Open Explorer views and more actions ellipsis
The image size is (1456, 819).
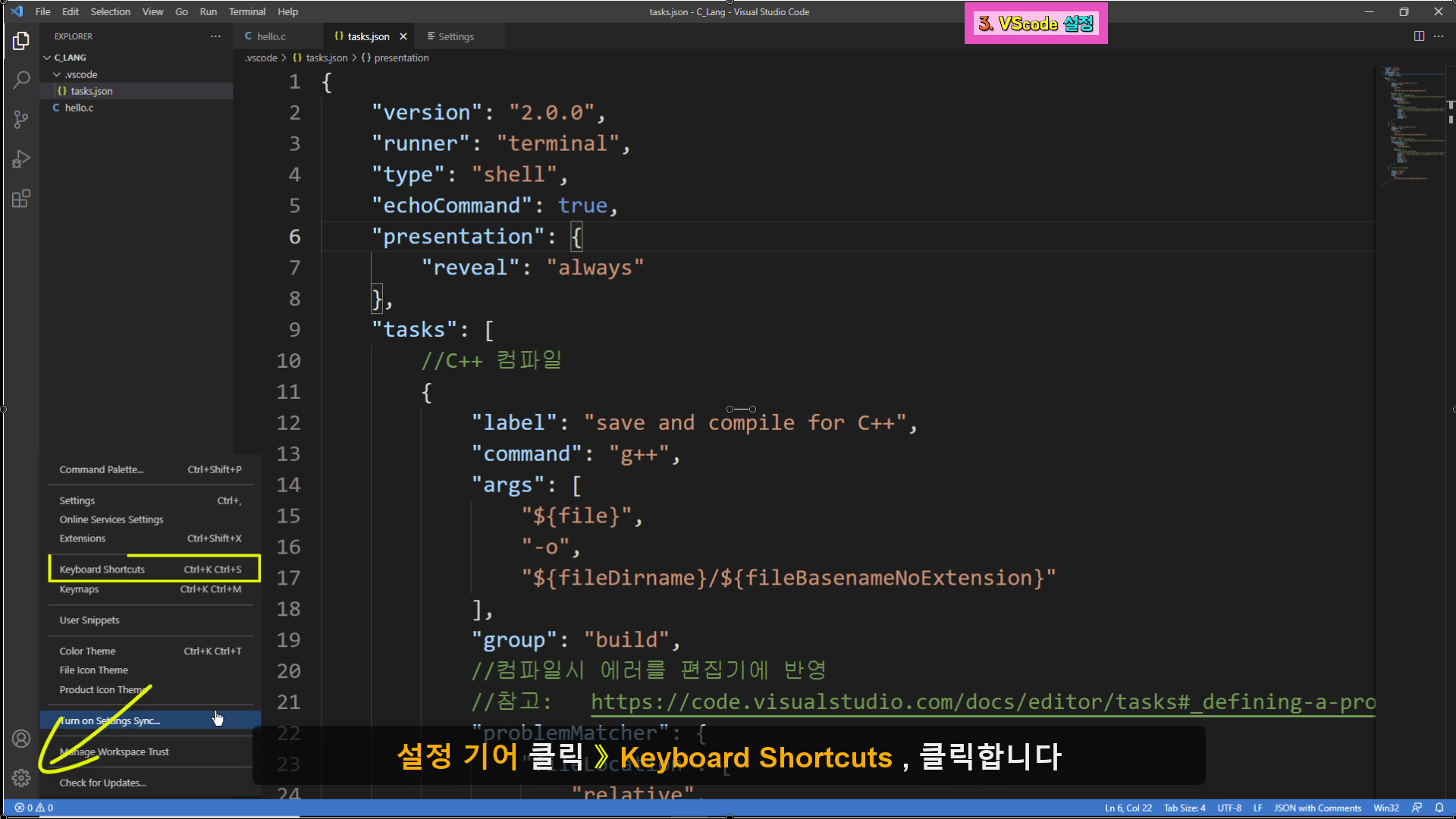click(x=215, y=36)
